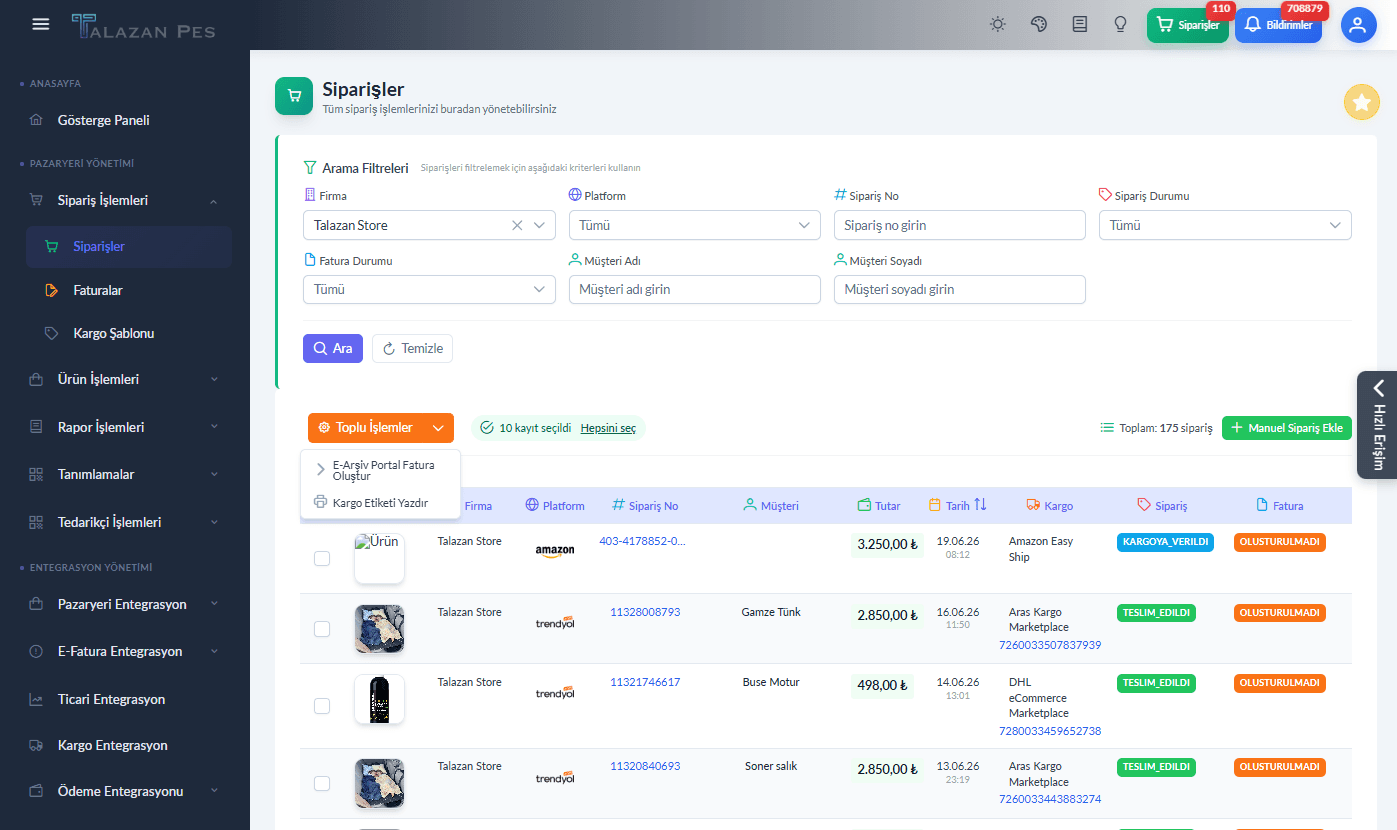1397x830 pixels.
Task: Open Bildirimler notifications button
Action: [1278, 25]
